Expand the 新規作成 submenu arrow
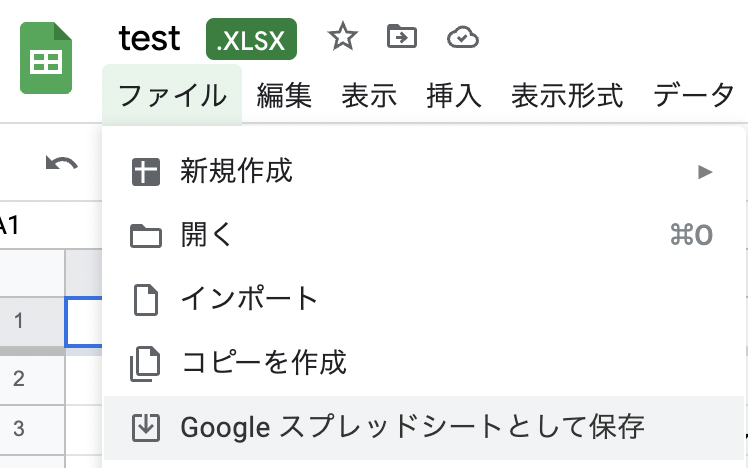Screen dimensions: 748x468 705,172
